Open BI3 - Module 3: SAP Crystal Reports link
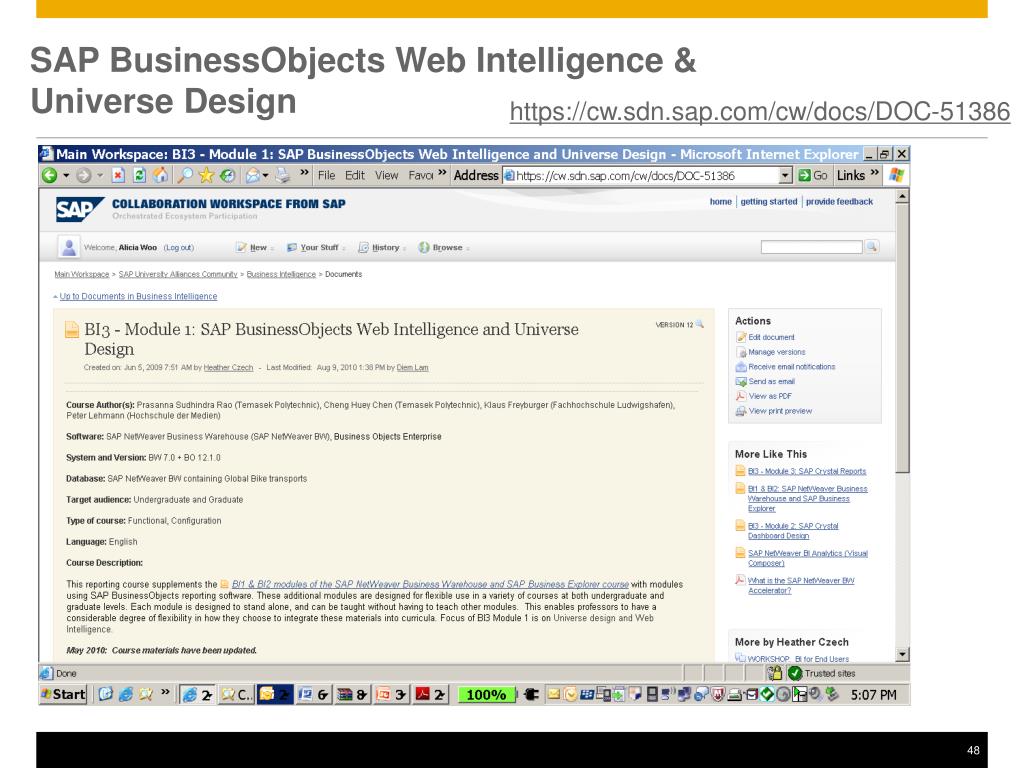The image size is (1024, 768). 807,472
